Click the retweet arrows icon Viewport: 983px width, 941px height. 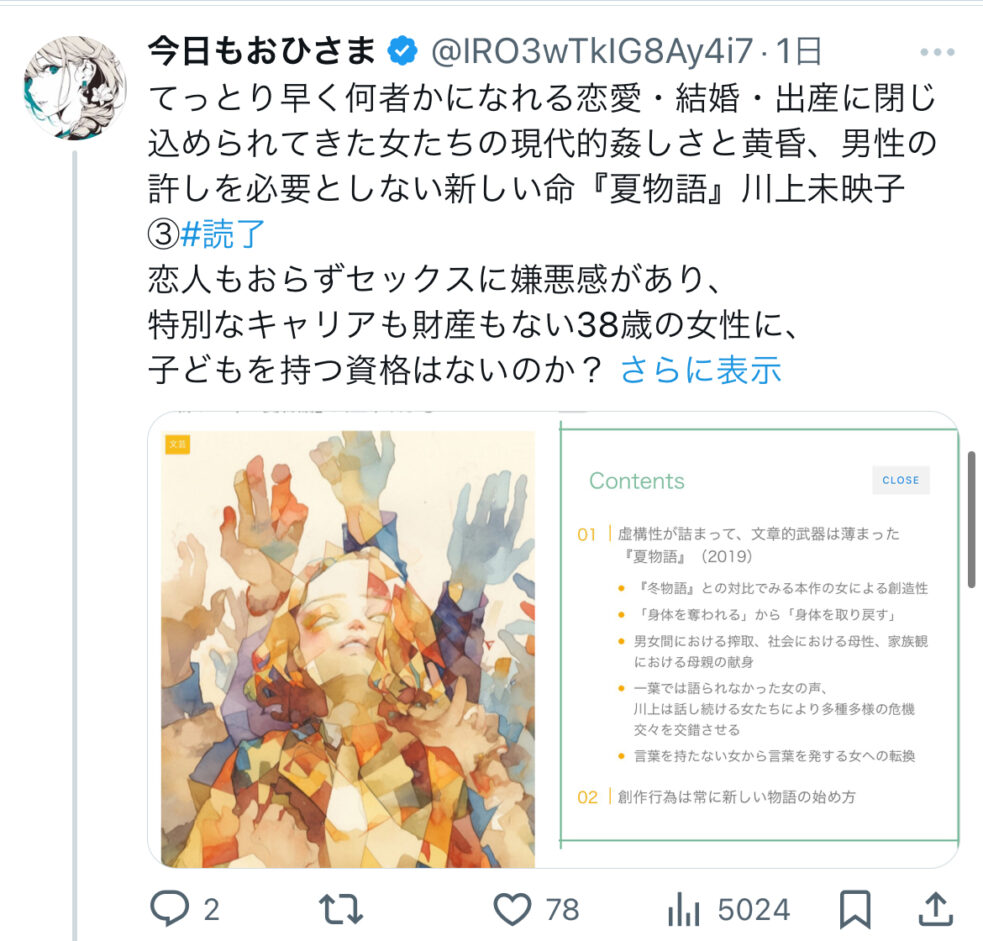pos(340,909)
